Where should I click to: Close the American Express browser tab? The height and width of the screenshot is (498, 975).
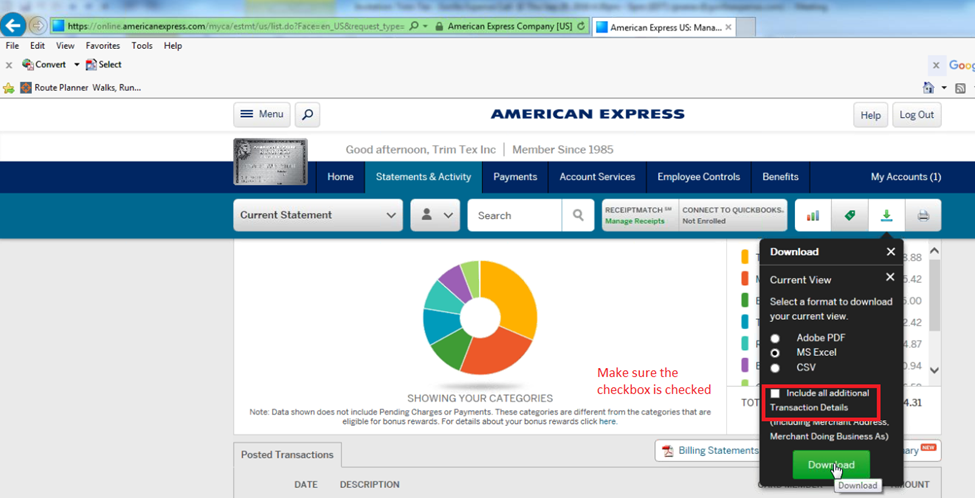728,27
